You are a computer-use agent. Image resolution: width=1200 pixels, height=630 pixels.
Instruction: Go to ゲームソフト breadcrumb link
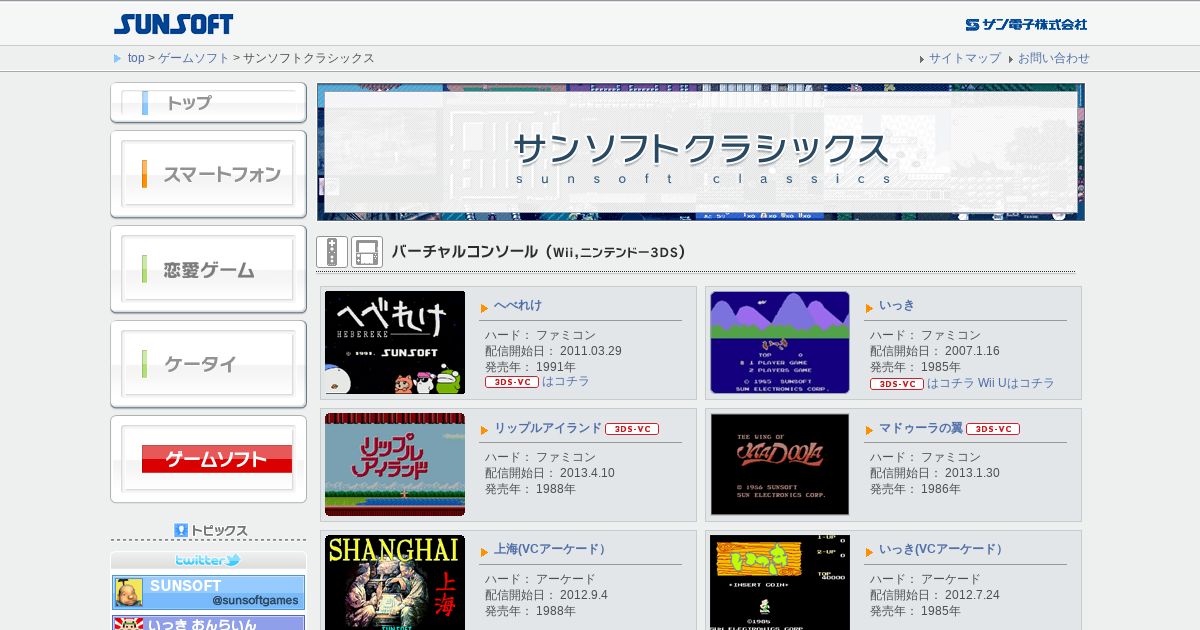pos(194,58)
